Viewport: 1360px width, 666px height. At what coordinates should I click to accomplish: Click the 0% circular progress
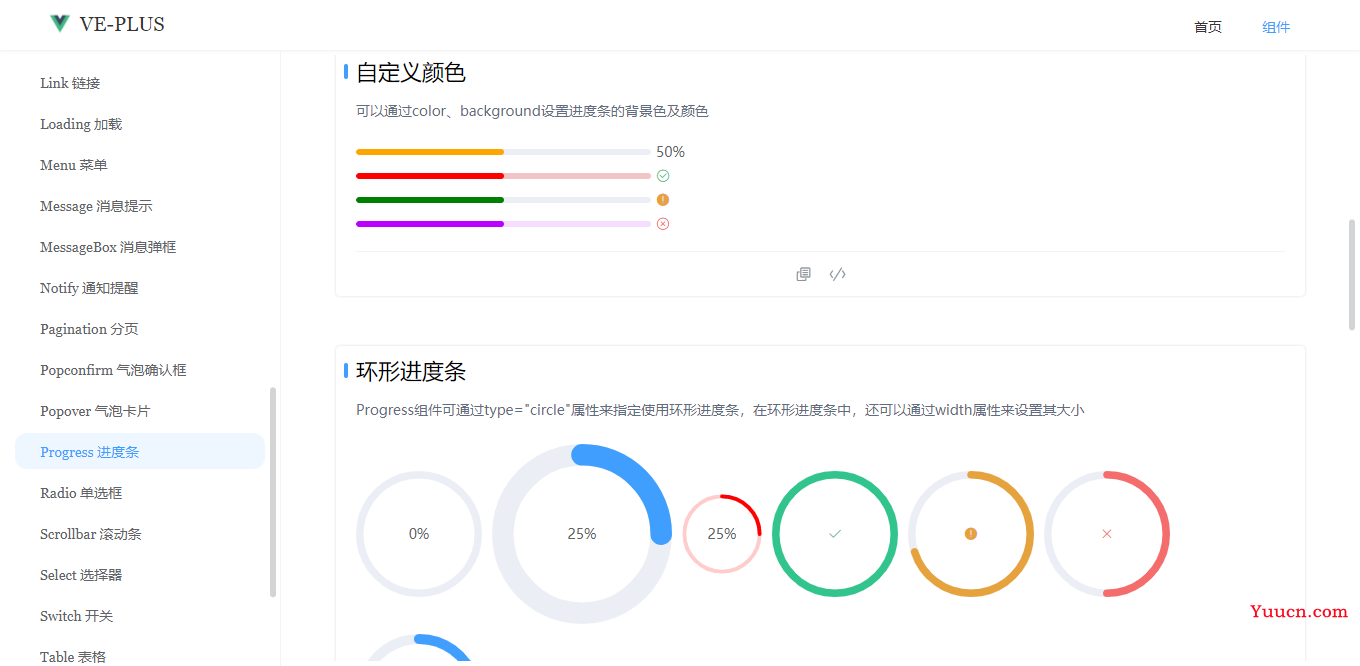coord(419,534)
